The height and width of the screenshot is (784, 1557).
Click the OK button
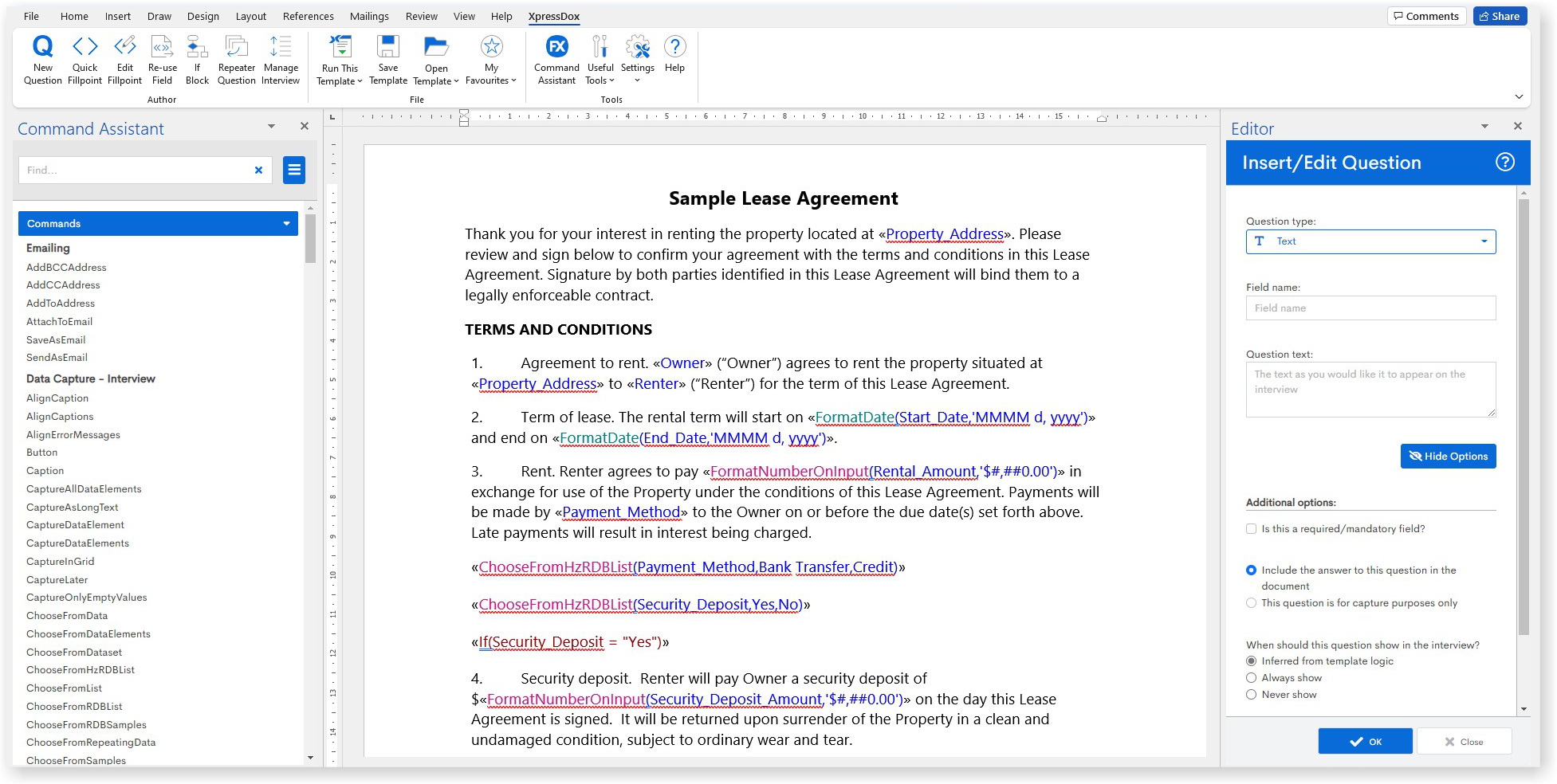pyautogui.click(x=1365, y=741)
